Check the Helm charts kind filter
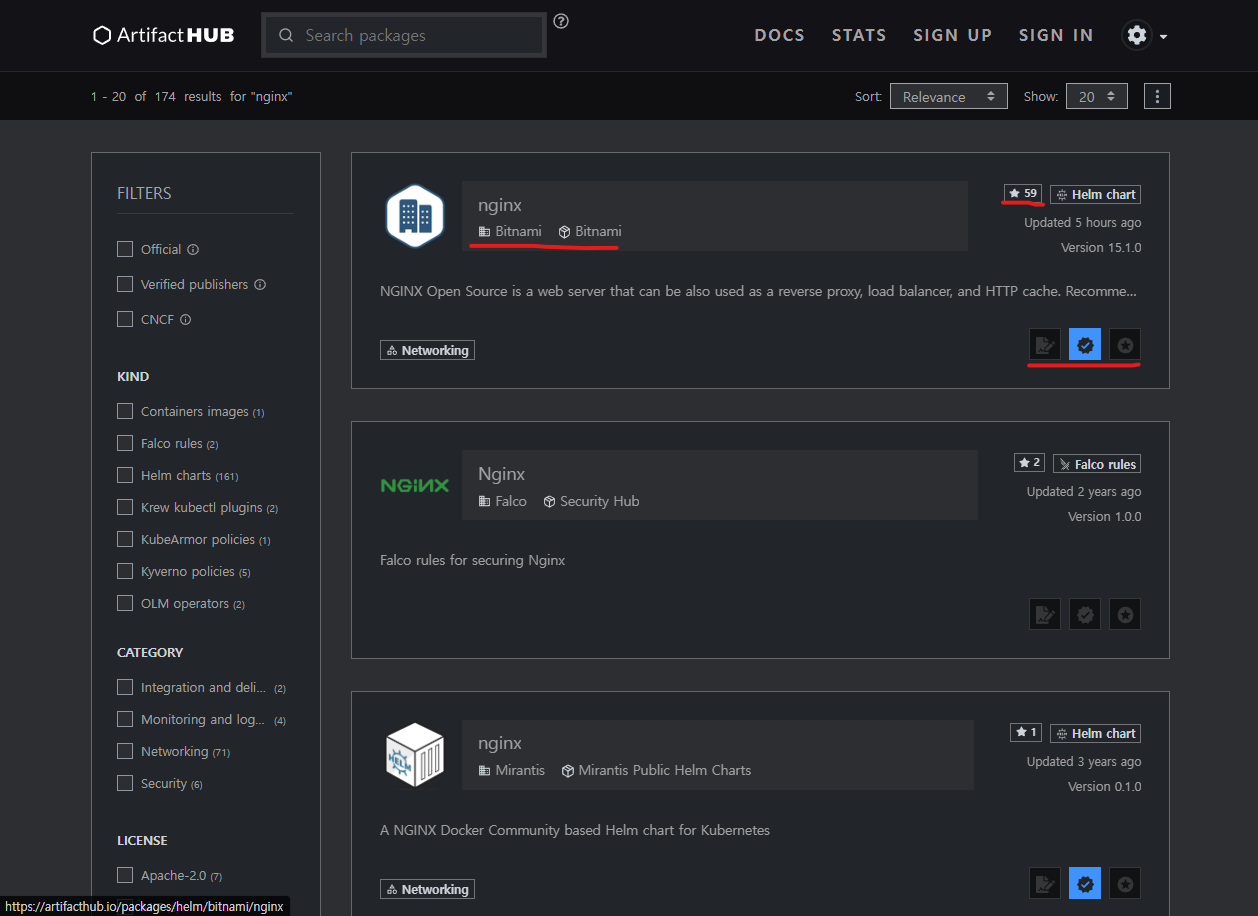 point(125,475)
